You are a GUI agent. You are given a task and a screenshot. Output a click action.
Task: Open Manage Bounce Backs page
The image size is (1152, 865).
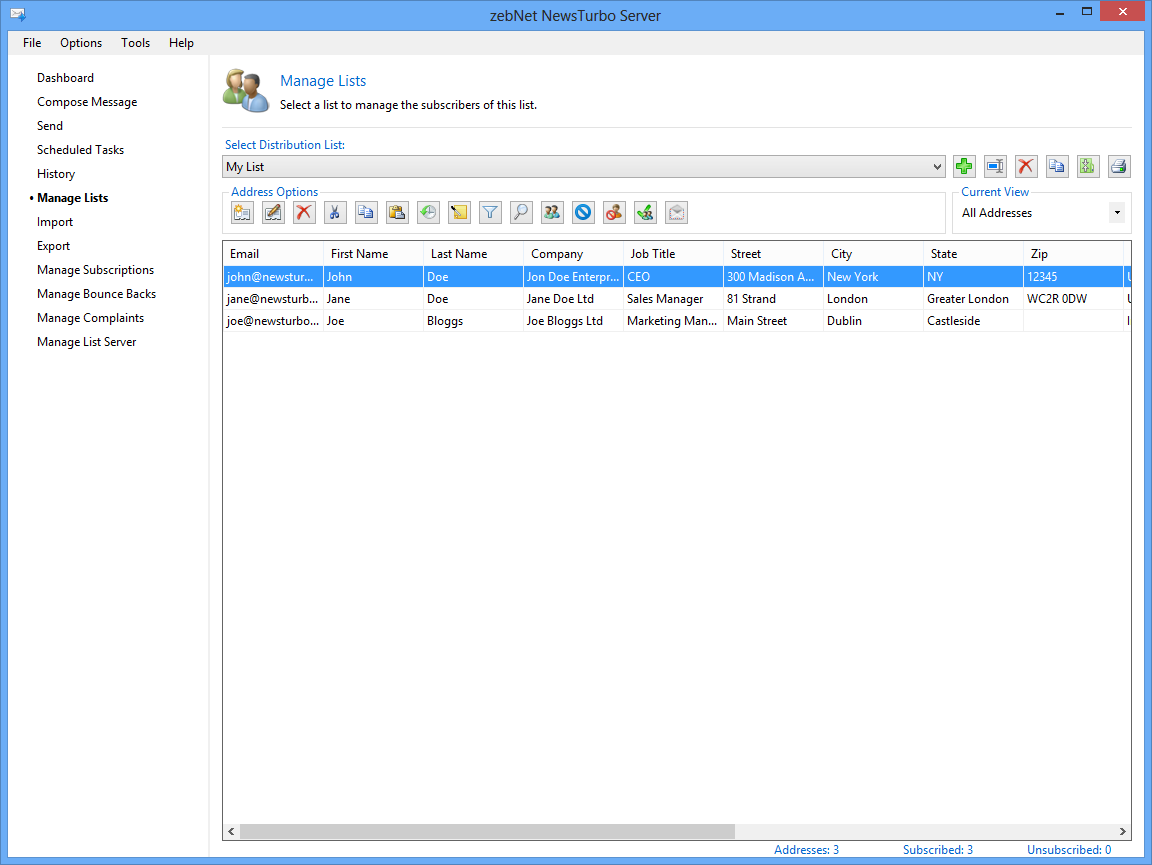(x=96, y=294)
